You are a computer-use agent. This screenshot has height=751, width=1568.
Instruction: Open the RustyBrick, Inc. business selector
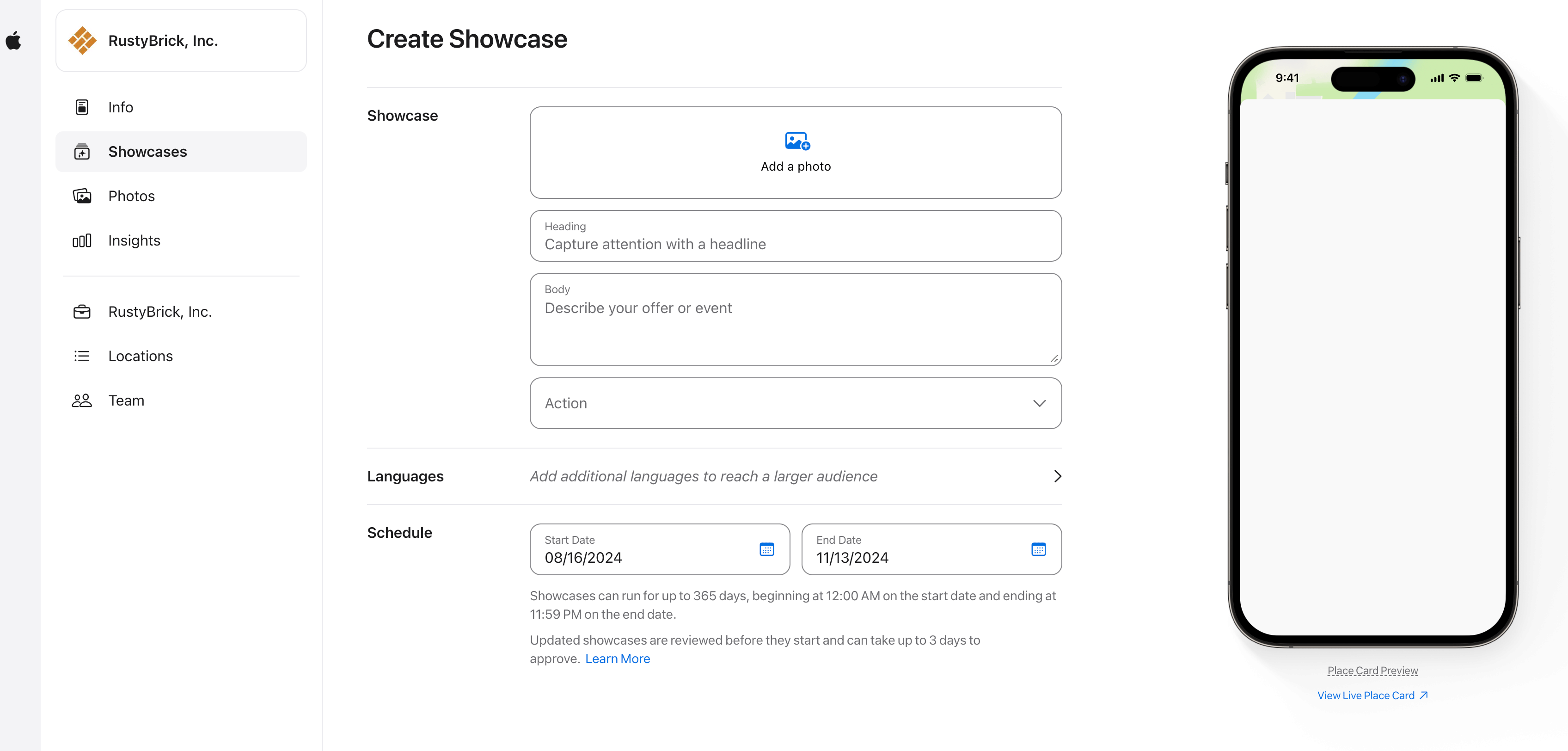[181, 41]
